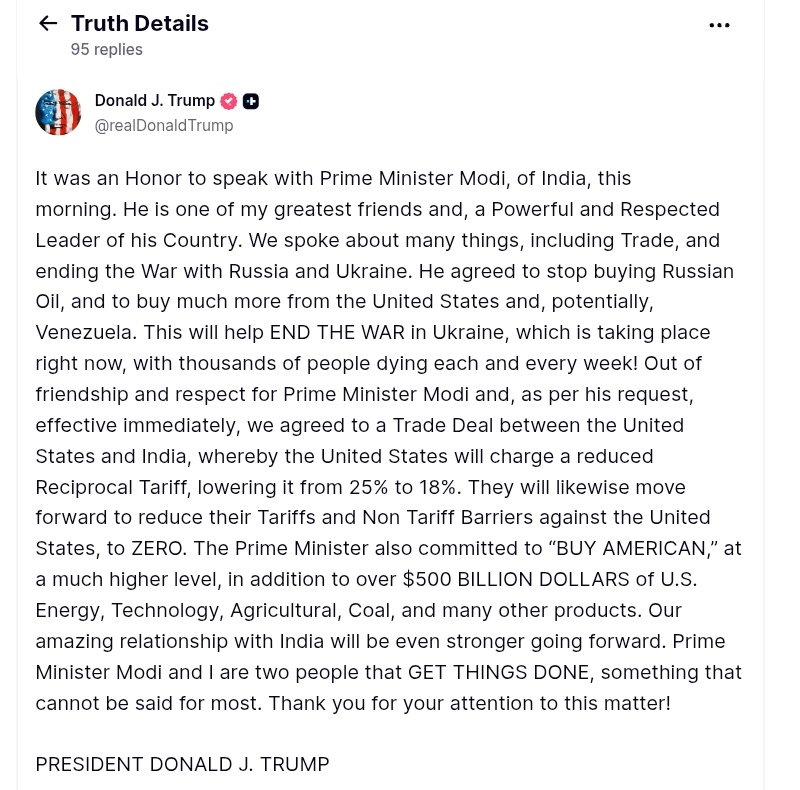Click the back arrow to leave Truth Details
The width and height of the screenshot is (800, 790).
[x=47, y=23]
